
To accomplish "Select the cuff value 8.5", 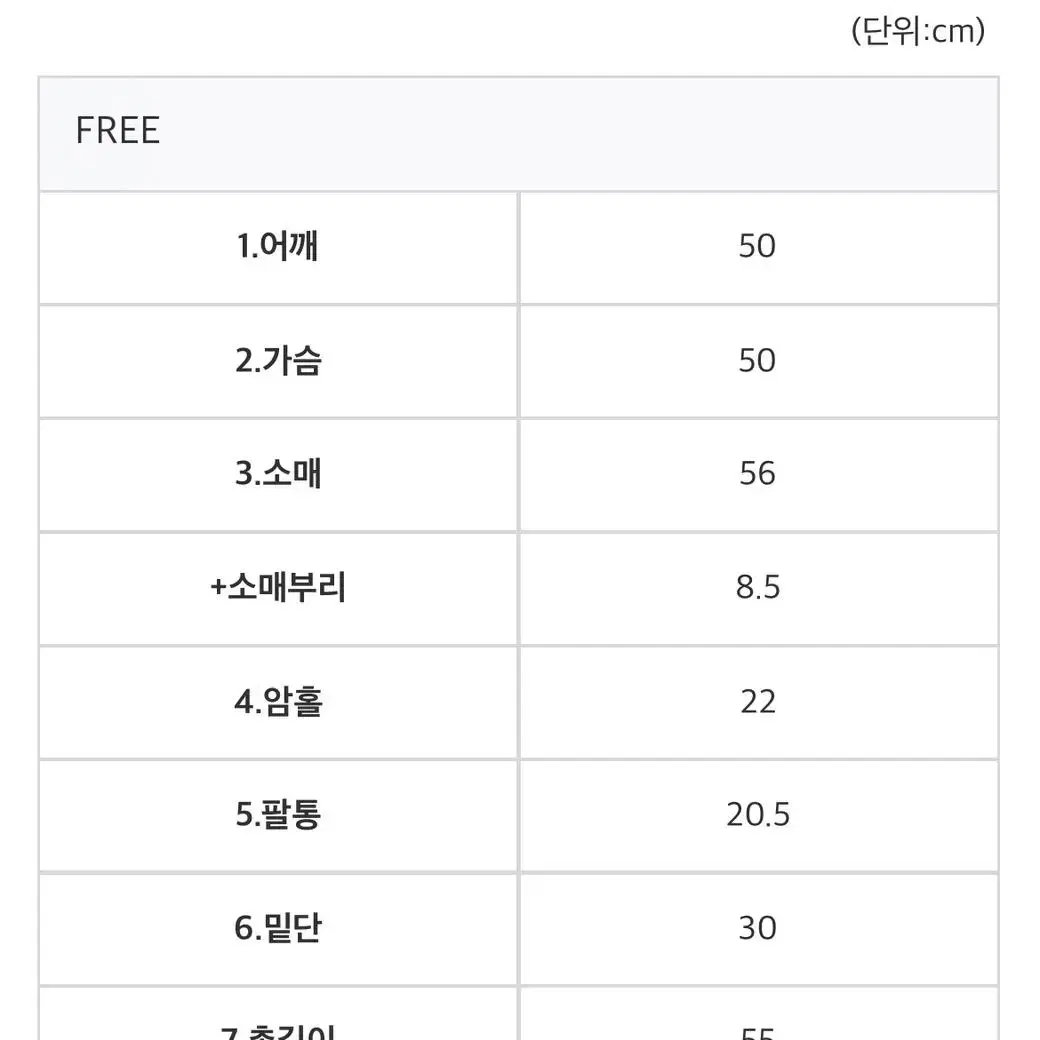I will 757,587.
